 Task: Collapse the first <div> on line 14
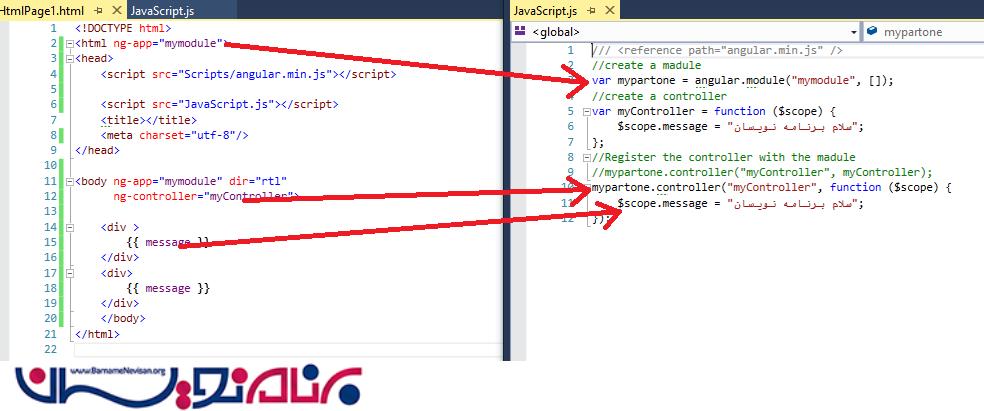68,228
